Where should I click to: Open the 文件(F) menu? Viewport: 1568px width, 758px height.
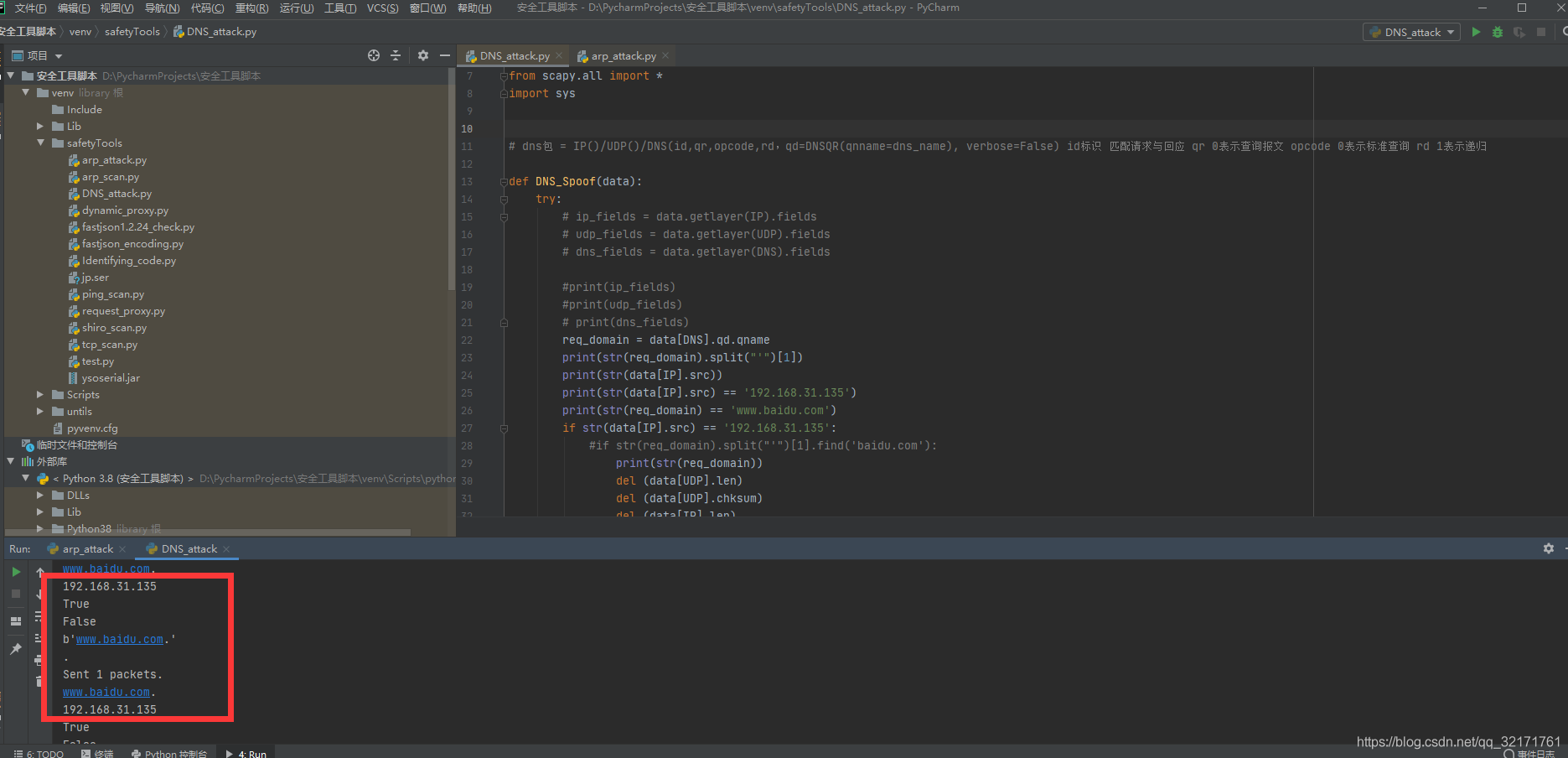pyautogui.click(x=30, y=8)
